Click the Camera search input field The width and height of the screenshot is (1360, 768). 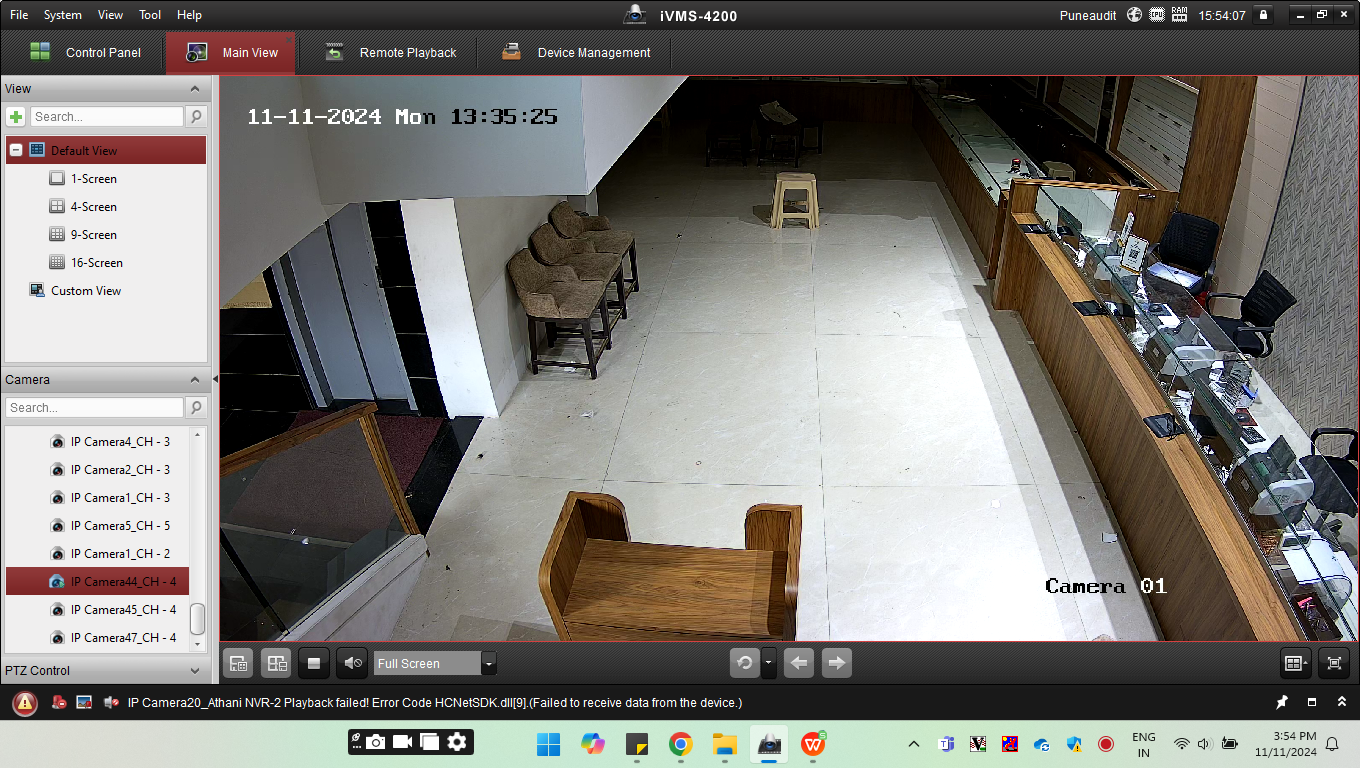(x=95, y=408)
